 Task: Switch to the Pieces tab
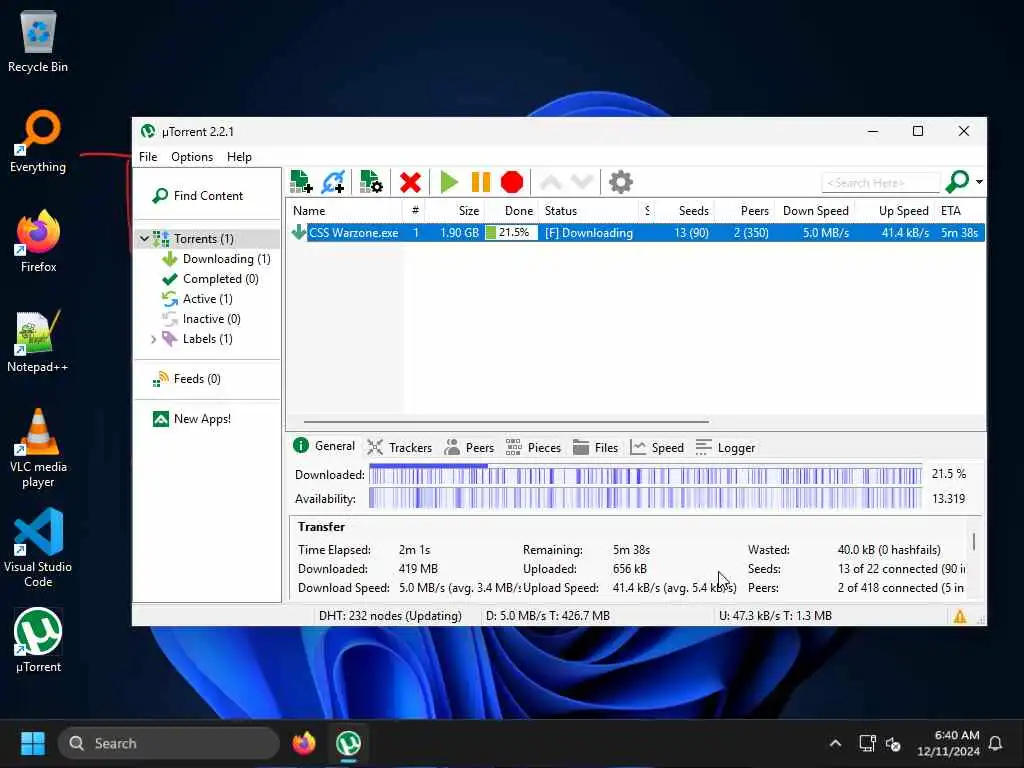pyautogui.click(x=533, y=447)
